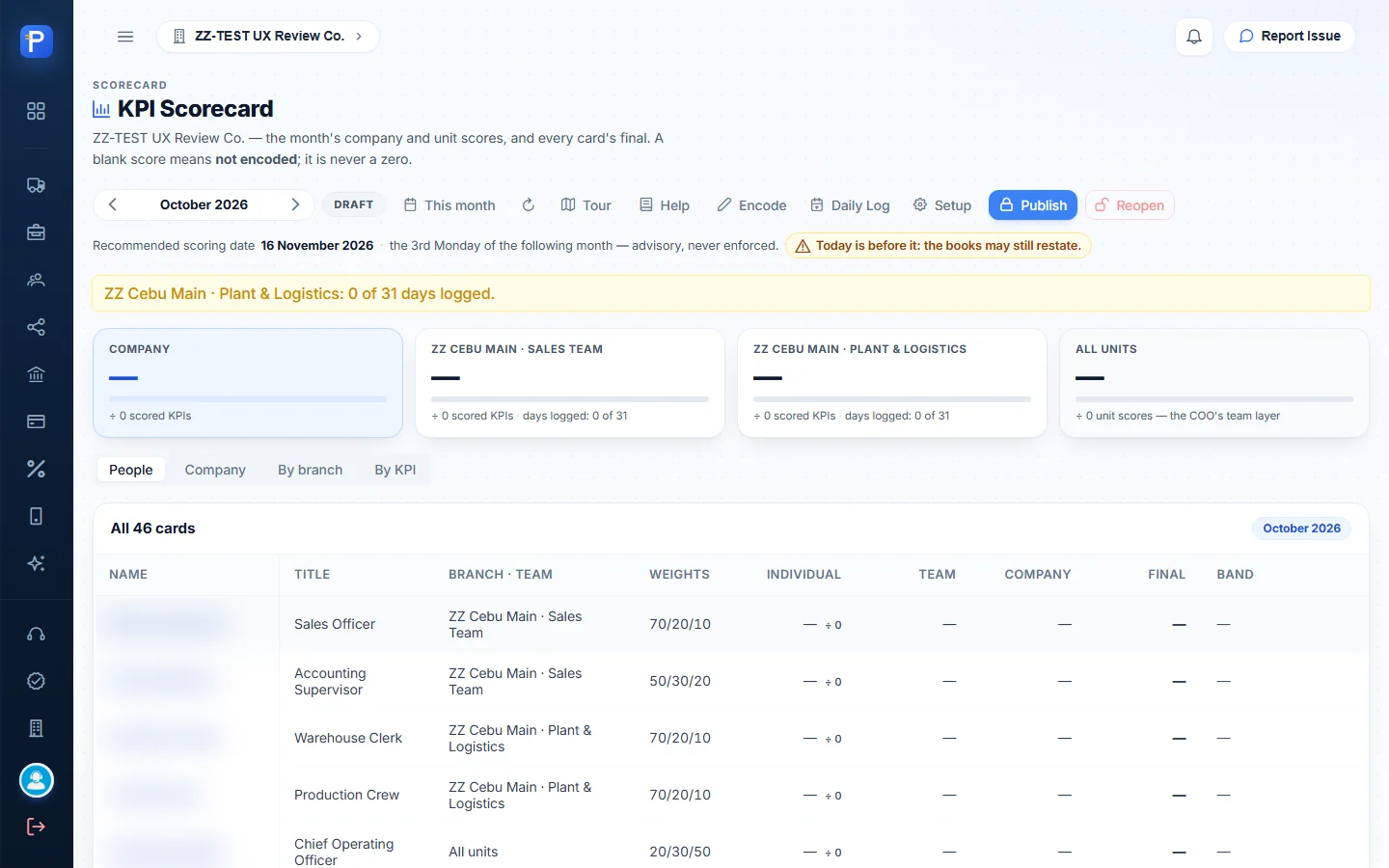Open the percent sidebar icon
The height and width of the screenshot is (868, 1389).
pyautogui.click(x=36, y=469)
